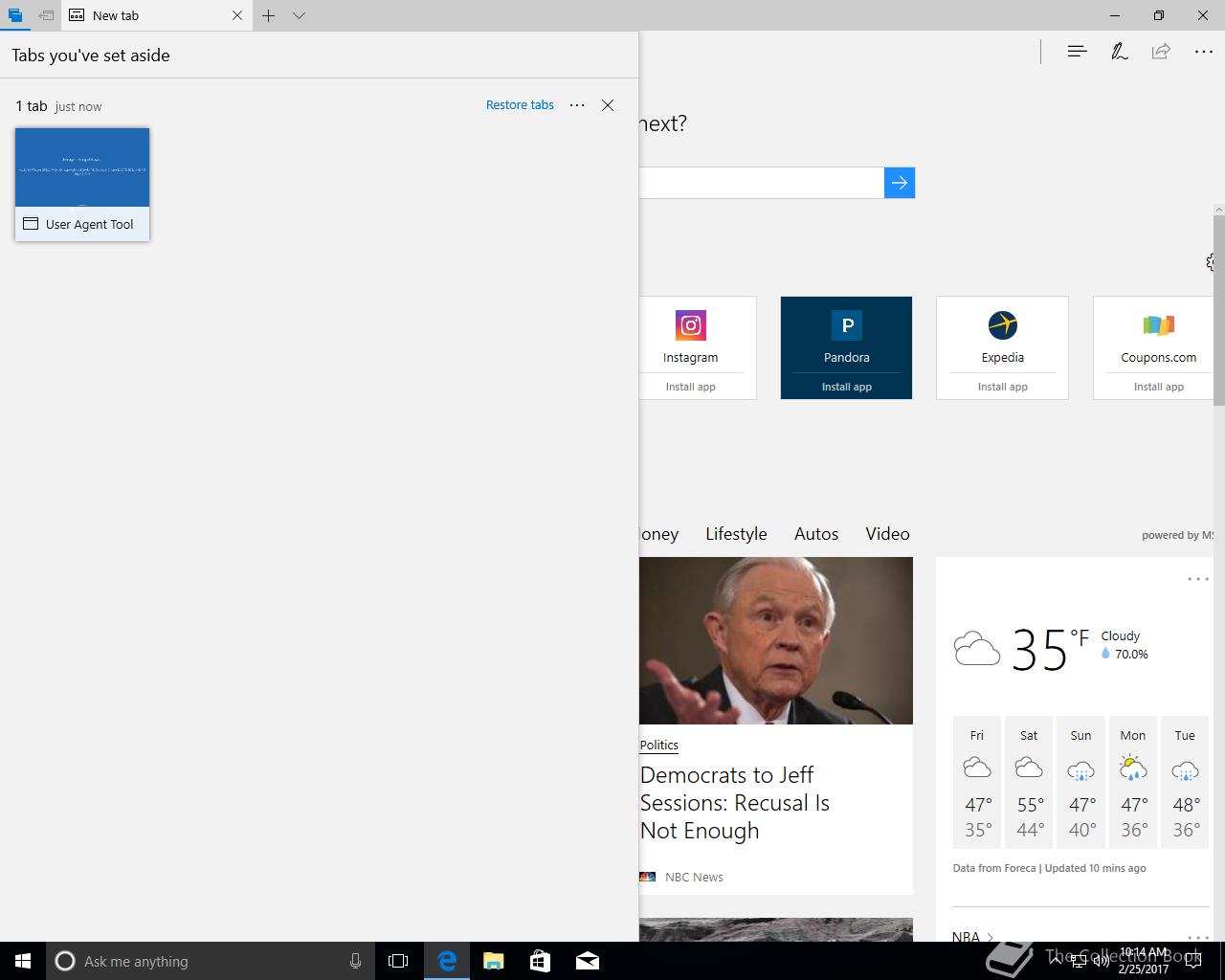Show tab previews chevron

[x=299, y=15]
